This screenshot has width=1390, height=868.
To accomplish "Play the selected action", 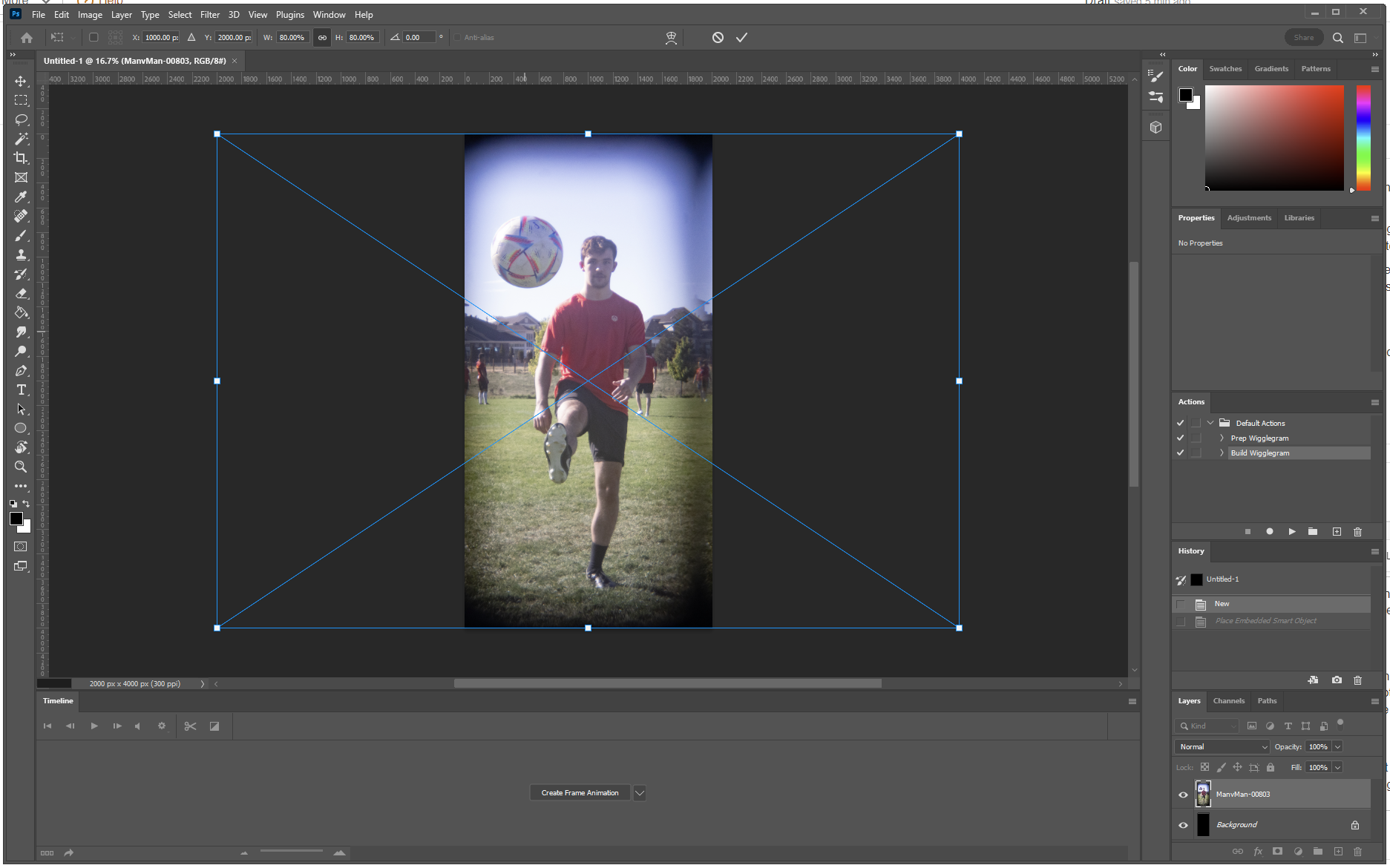I will 1292,532.
